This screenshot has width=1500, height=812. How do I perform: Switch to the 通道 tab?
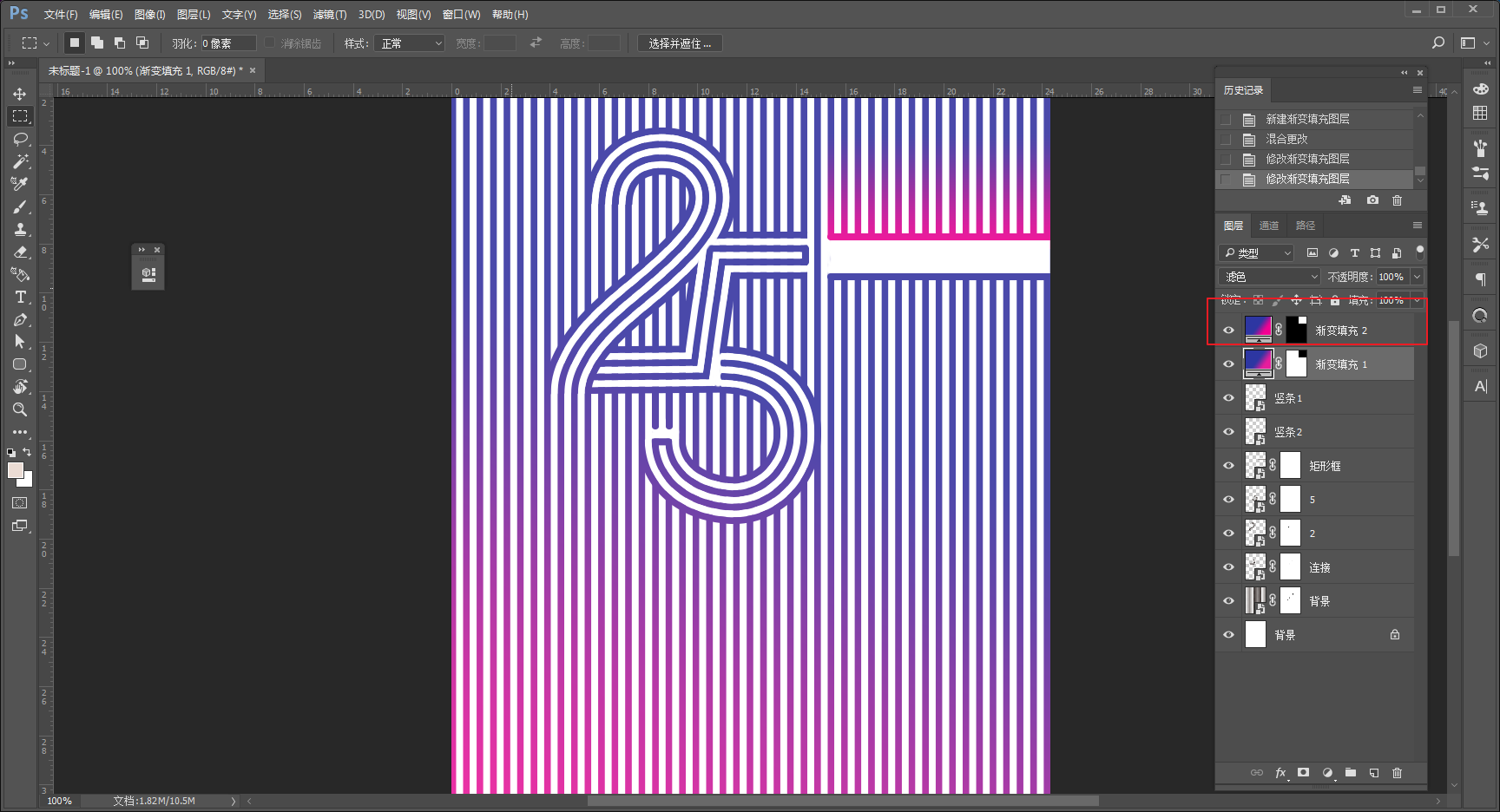[x=1269, y=226]
